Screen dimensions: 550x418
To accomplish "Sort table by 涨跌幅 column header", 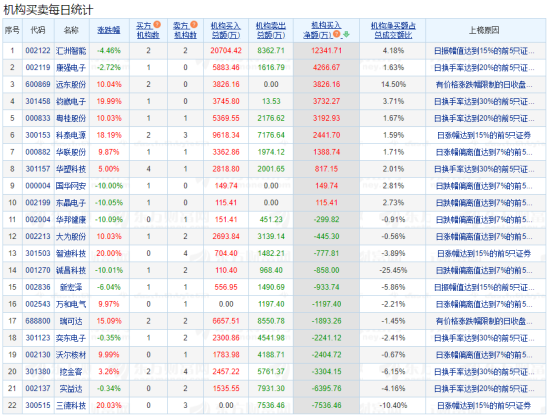I will pos(109,30).
